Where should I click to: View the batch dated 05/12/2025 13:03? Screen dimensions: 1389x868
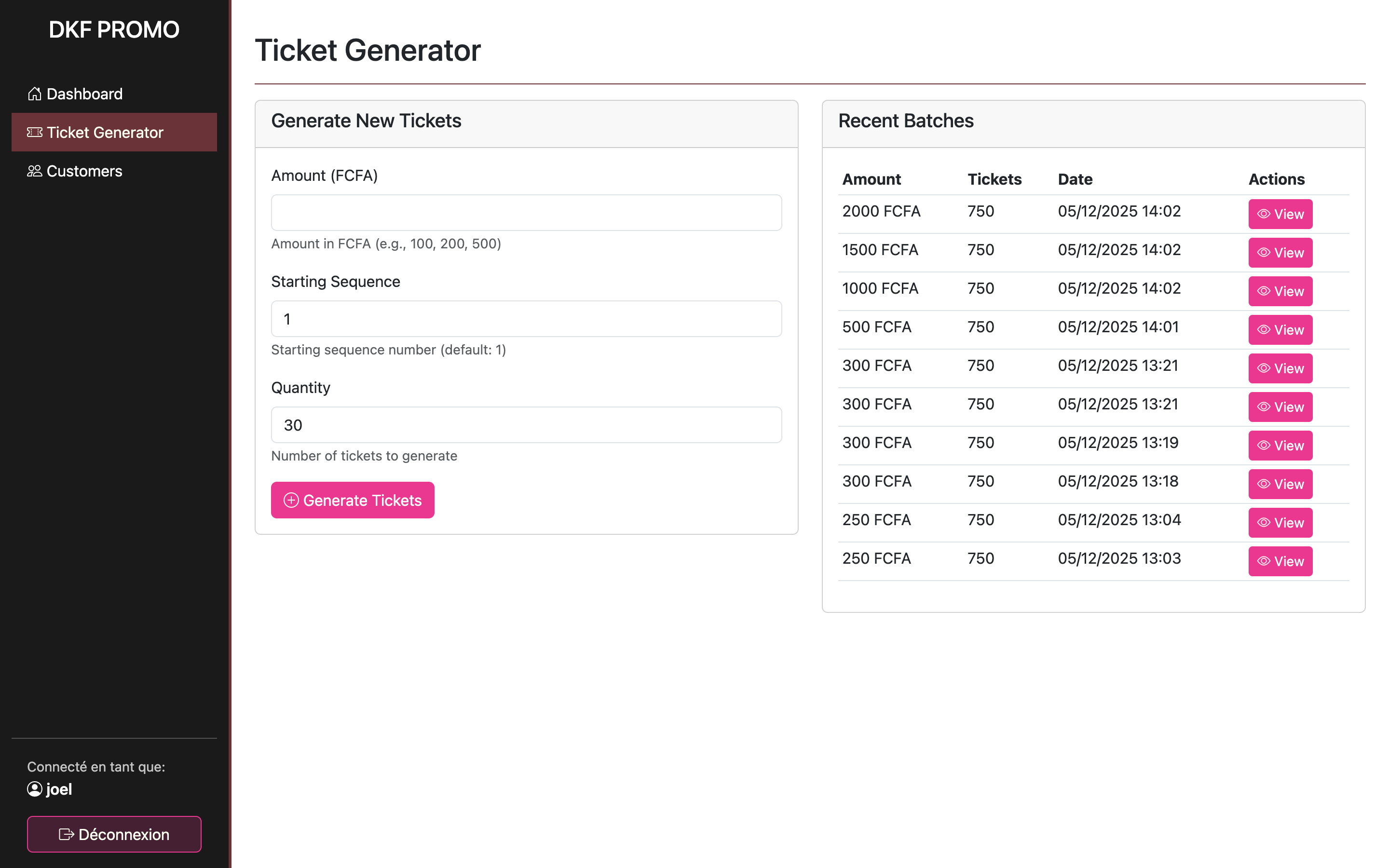coord(1280,561)
